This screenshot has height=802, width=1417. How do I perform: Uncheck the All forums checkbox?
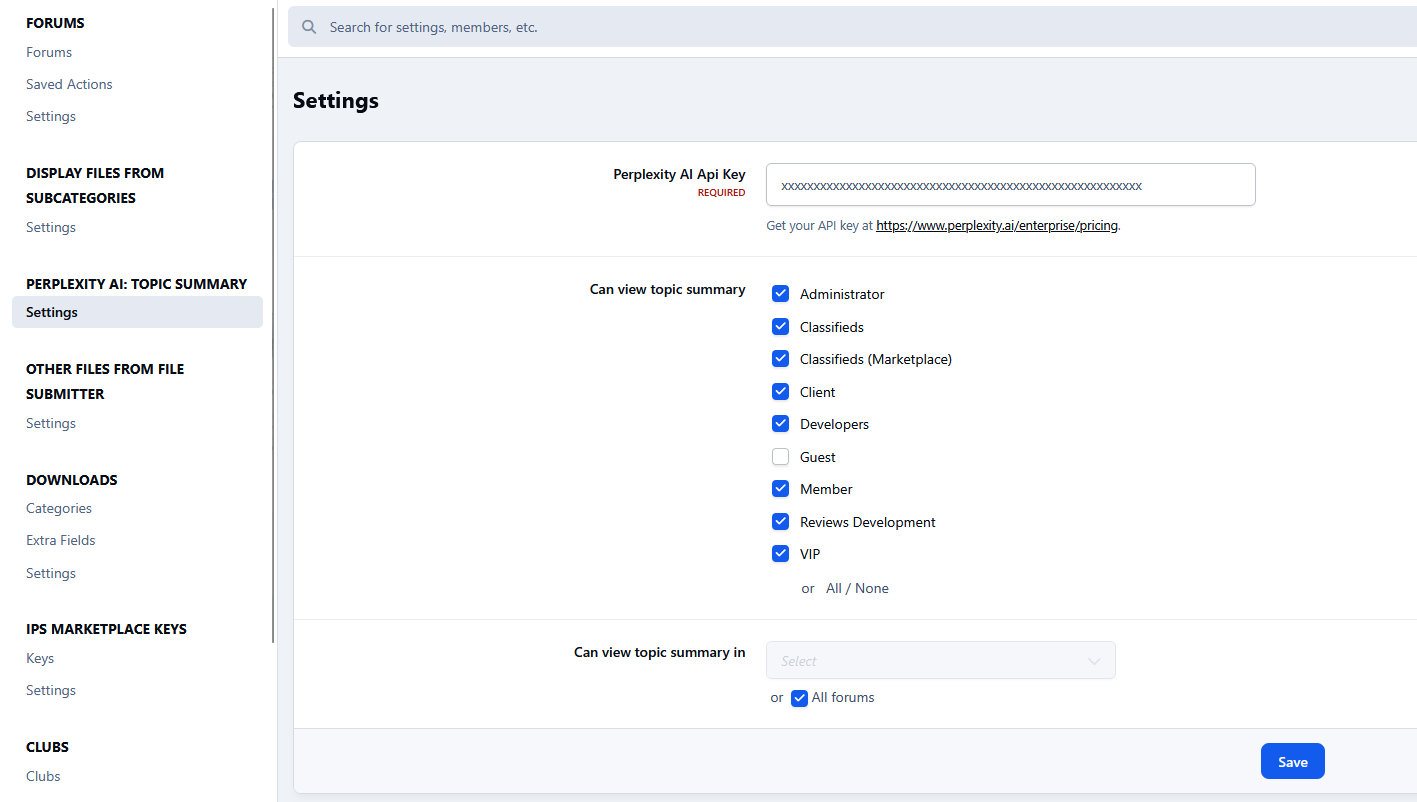coord(799,698)
